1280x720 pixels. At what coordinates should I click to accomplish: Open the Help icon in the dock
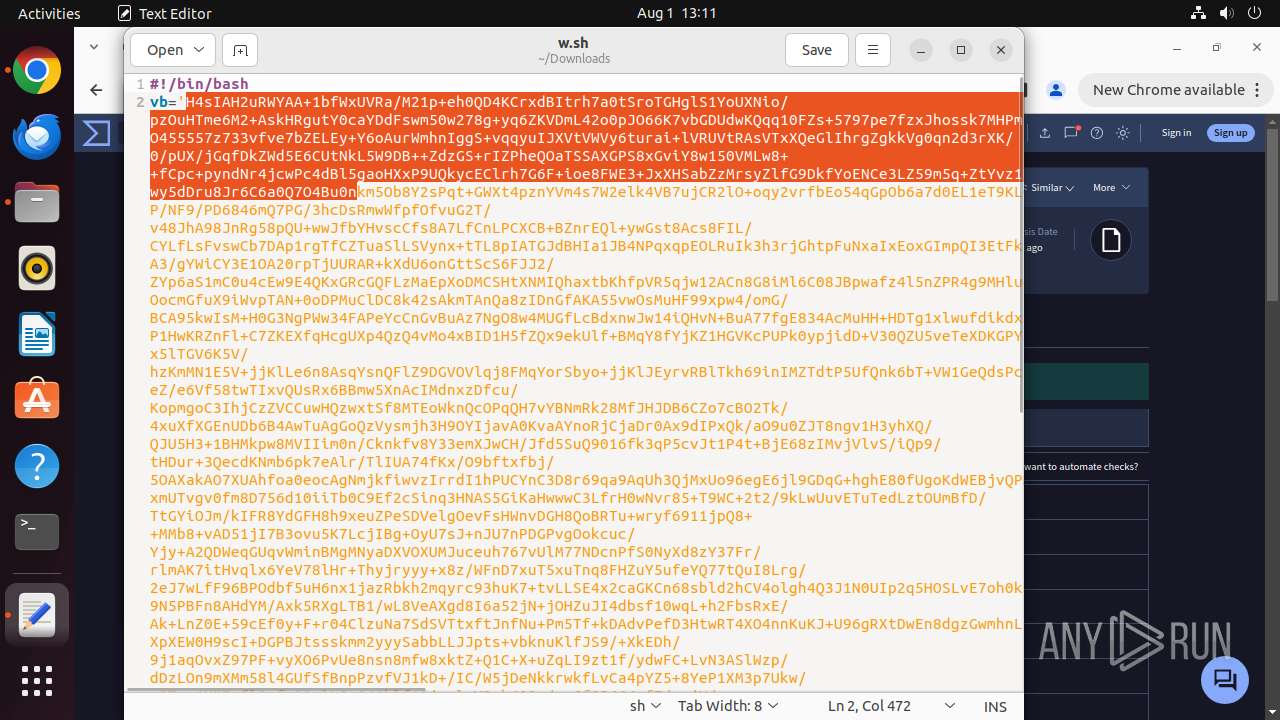click(x=37, y=467)
